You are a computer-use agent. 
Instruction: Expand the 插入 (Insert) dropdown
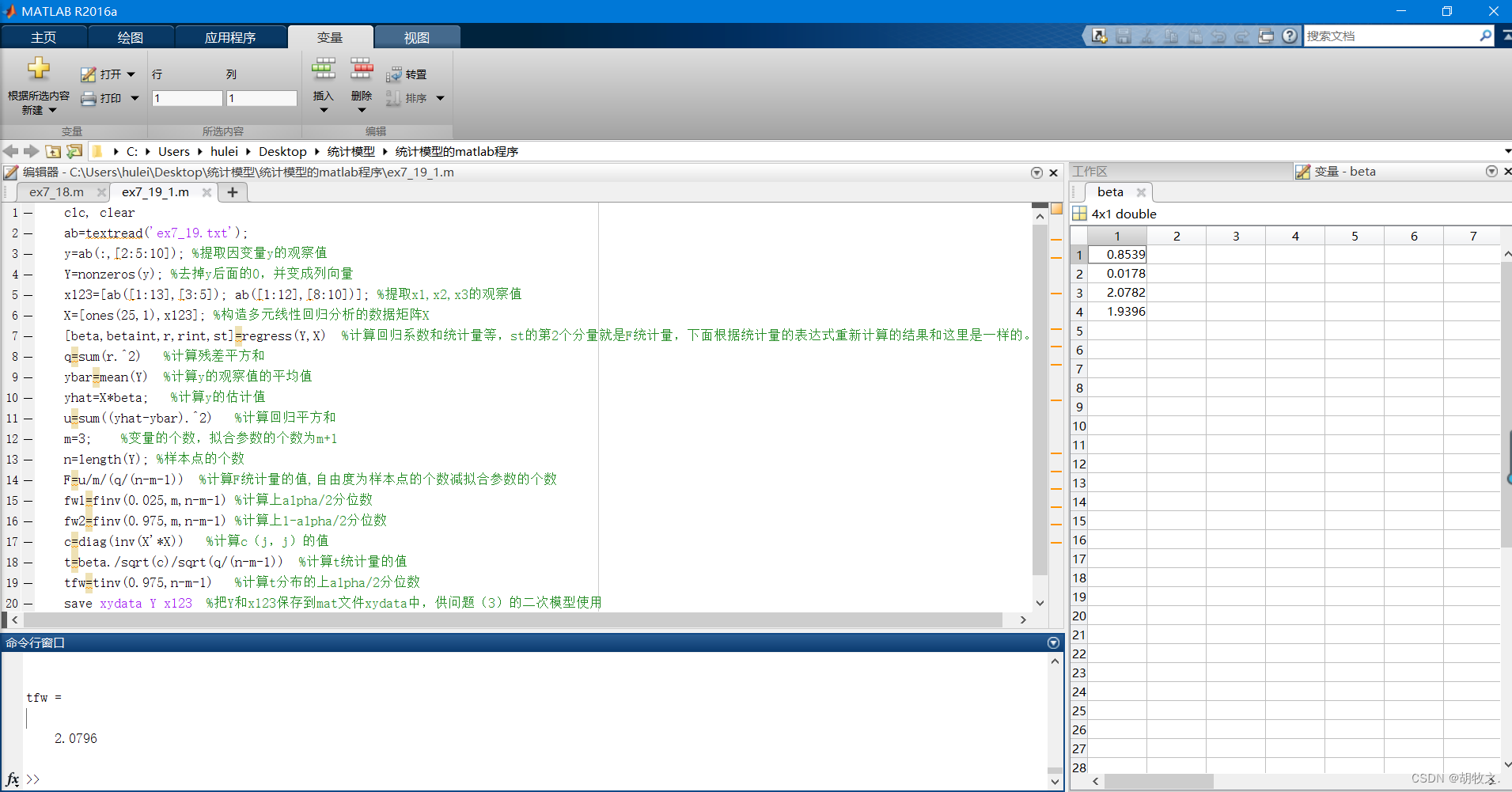323,110
